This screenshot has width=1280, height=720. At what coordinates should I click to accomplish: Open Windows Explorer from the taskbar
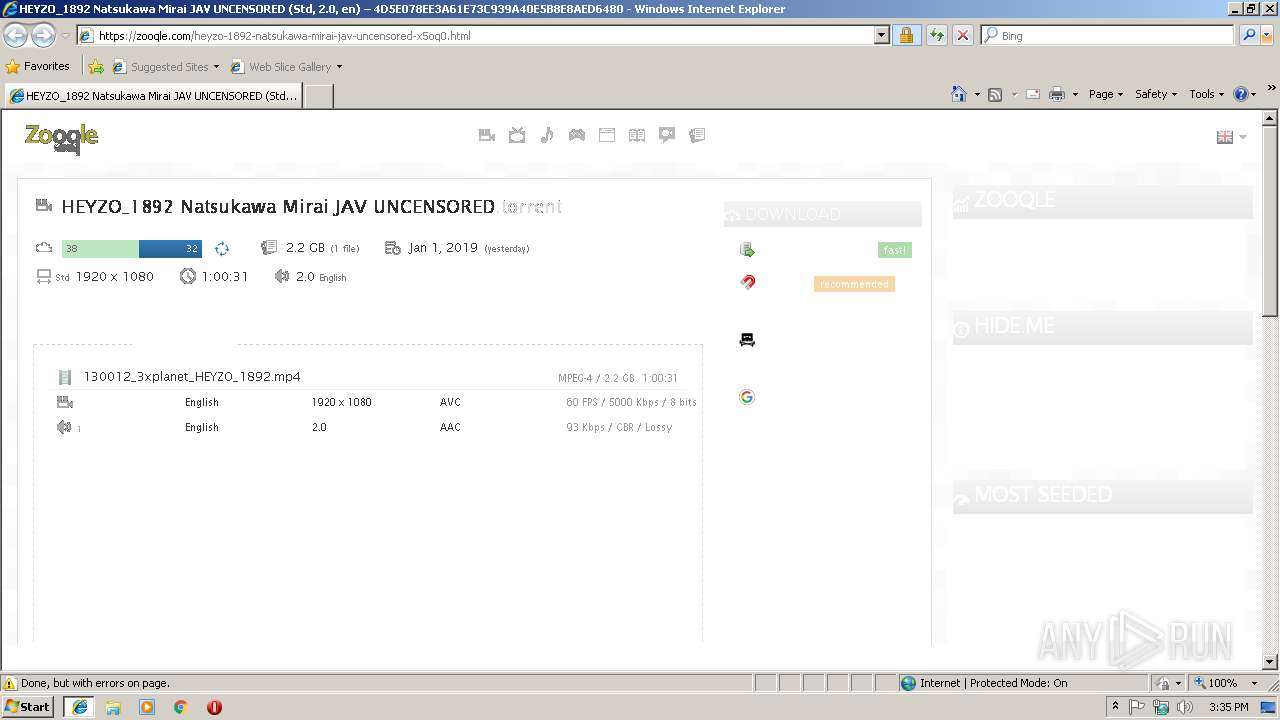click(x=113, y=707)
